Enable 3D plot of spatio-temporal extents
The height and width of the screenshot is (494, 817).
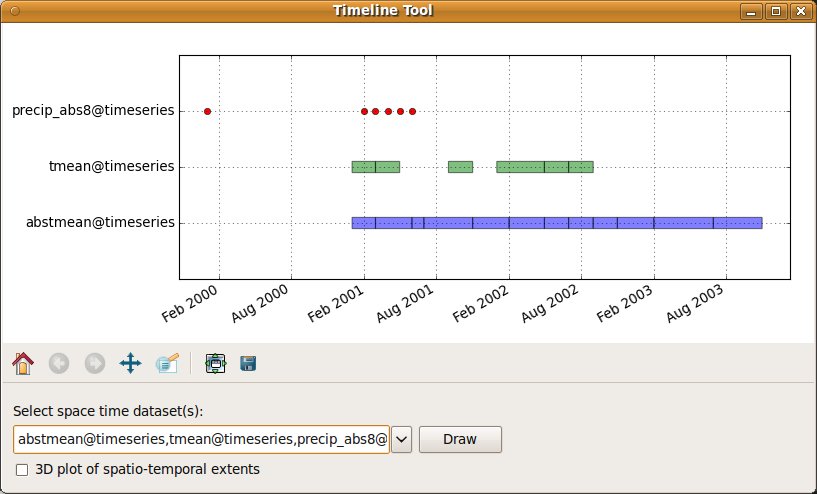point(22,469)
